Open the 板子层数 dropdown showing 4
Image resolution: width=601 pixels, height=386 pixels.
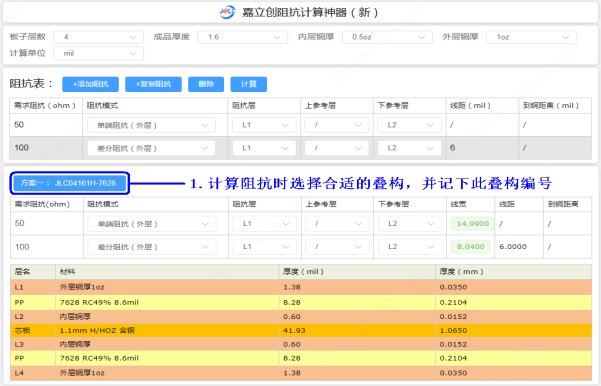click(99, 37)
